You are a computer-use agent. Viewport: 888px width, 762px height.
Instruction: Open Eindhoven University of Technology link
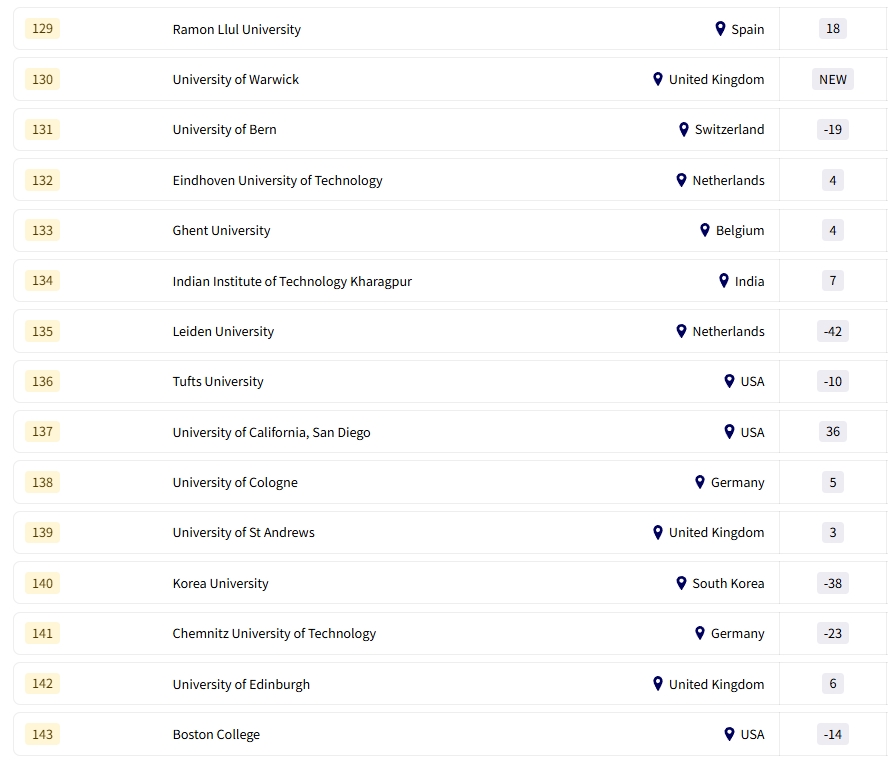277,181
